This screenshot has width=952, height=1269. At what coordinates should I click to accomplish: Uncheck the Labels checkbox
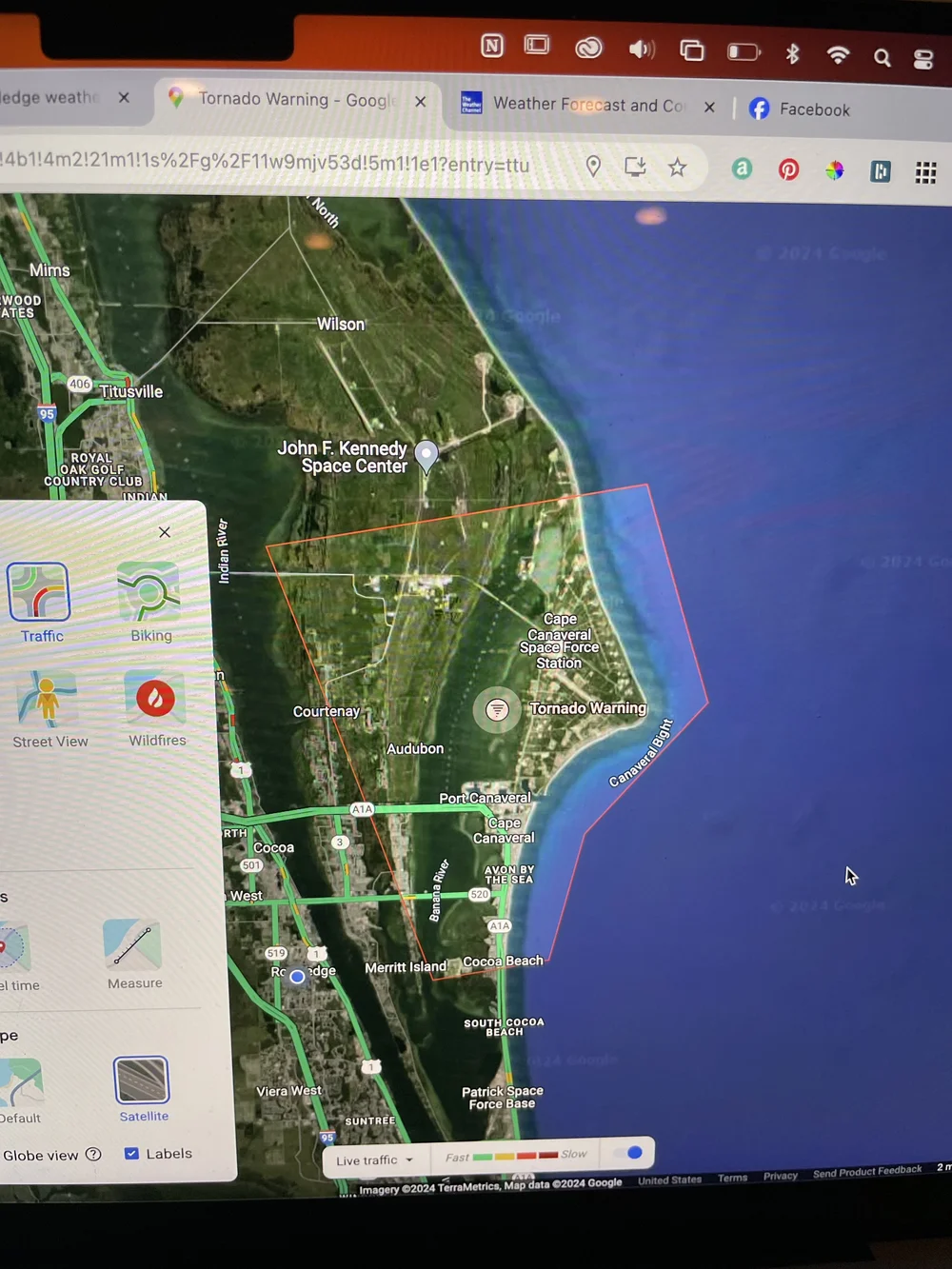[x=131, y=1153]
